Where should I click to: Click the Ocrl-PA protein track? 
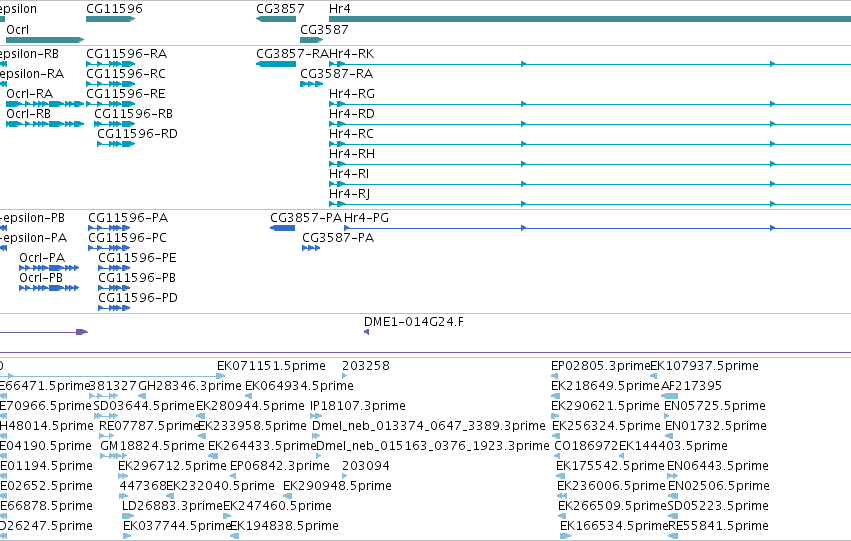point(49,268)
